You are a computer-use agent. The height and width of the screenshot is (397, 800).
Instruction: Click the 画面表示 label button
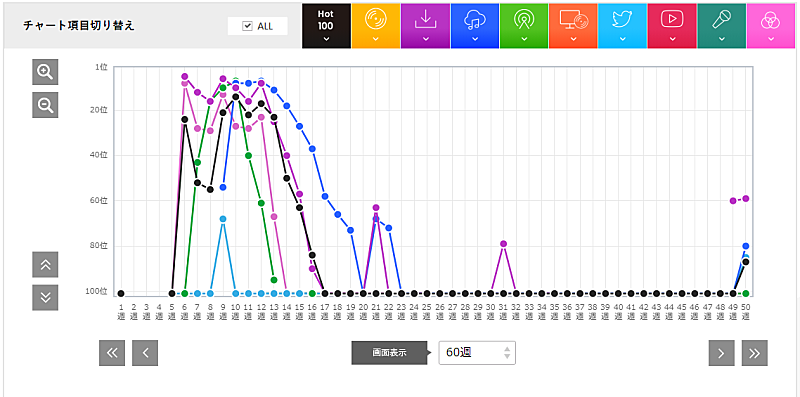[390, 353]
